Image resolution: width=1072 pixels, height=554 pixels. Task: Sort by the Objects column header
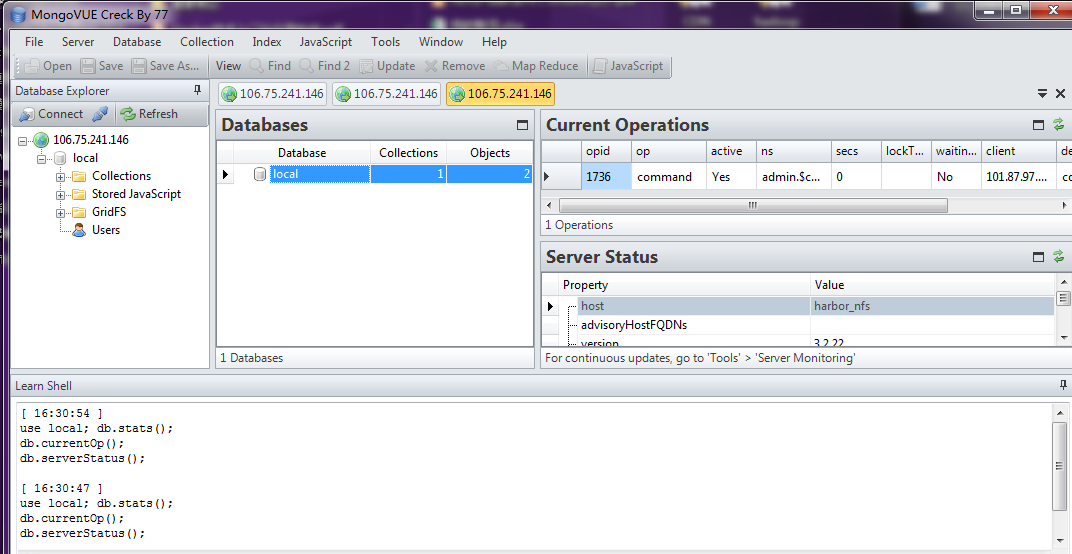click(490, 153)
